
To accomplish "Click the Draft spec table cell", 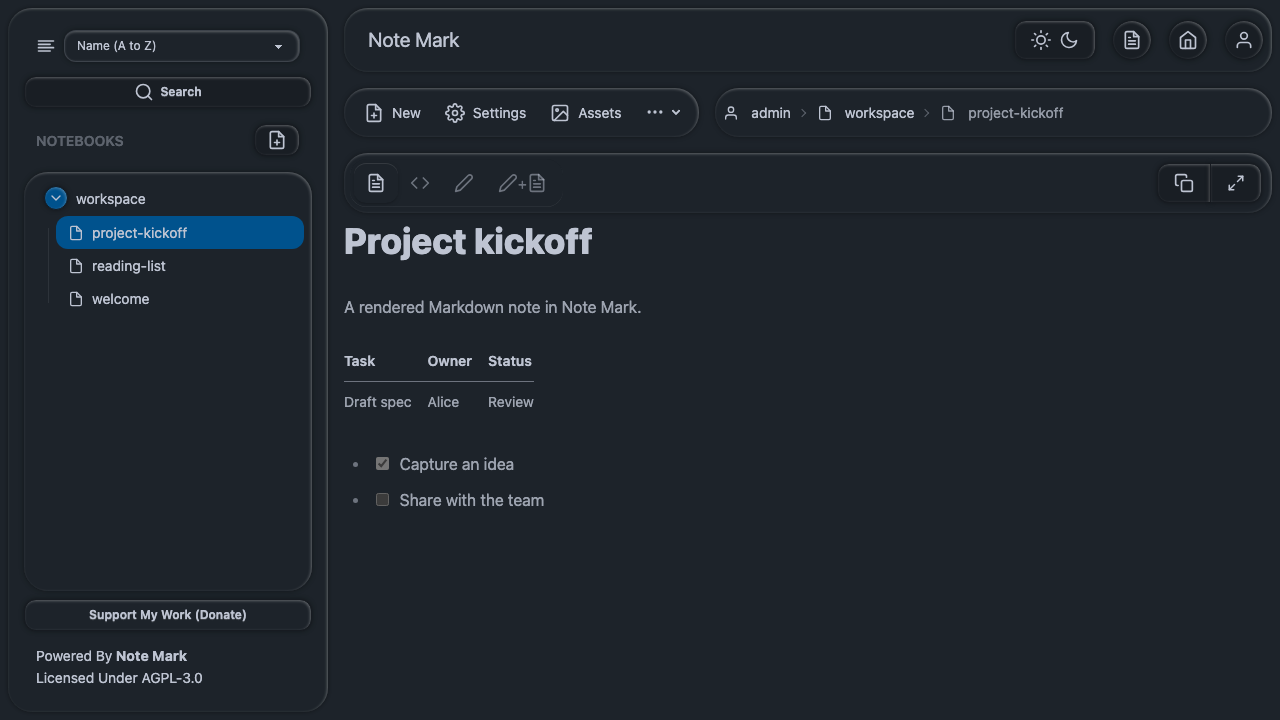I will pyautogui.click(x=378, y=402).
